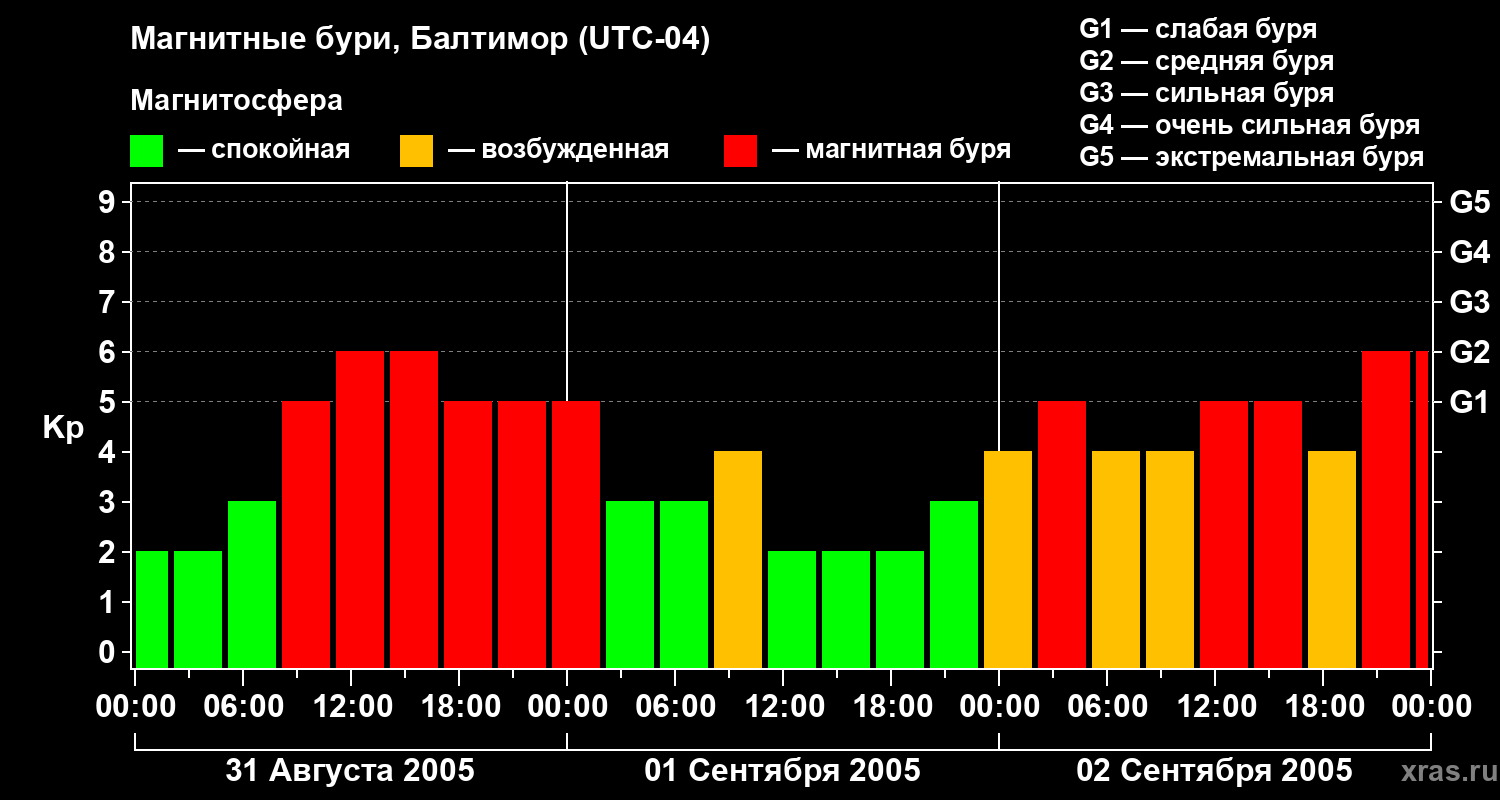Click the G5 tick label right of chart
This screenshot has width=1500, height=800.
1469,202
